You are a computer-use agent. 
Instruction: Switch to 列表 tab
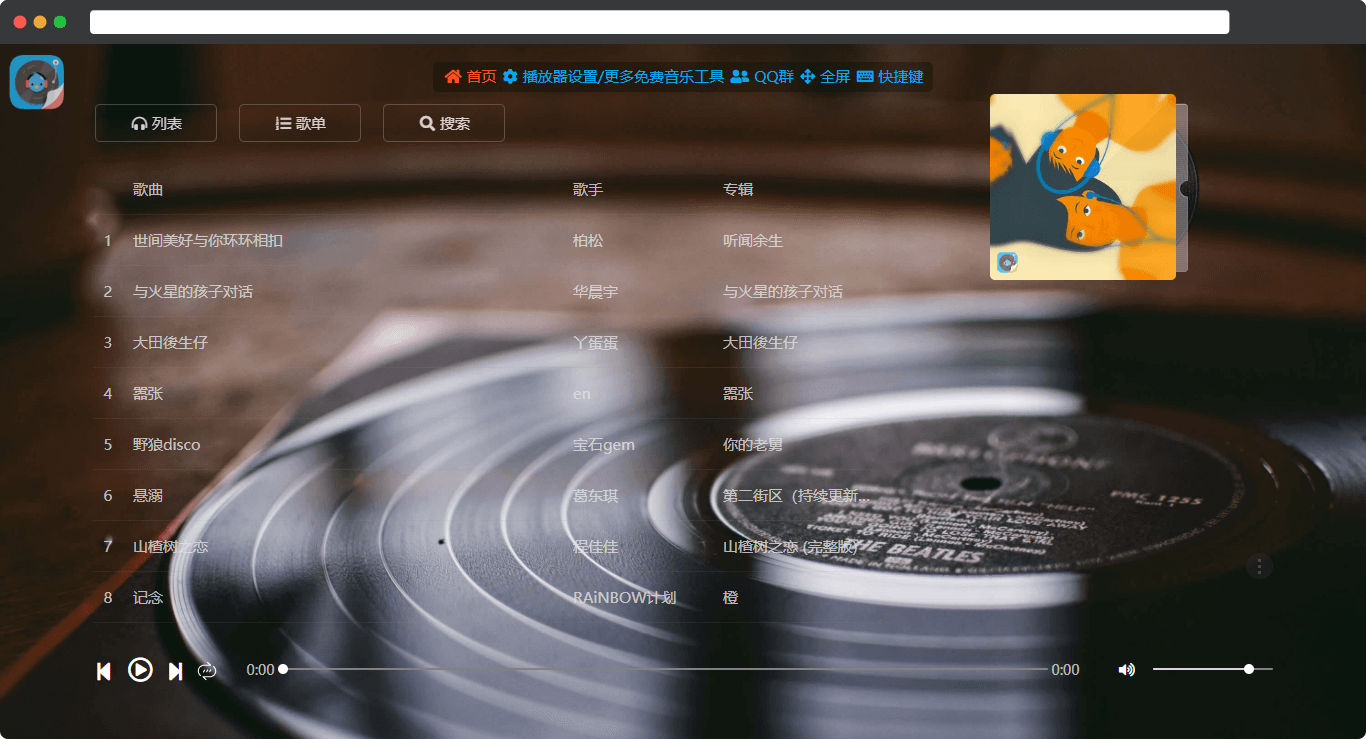point(156,123)
